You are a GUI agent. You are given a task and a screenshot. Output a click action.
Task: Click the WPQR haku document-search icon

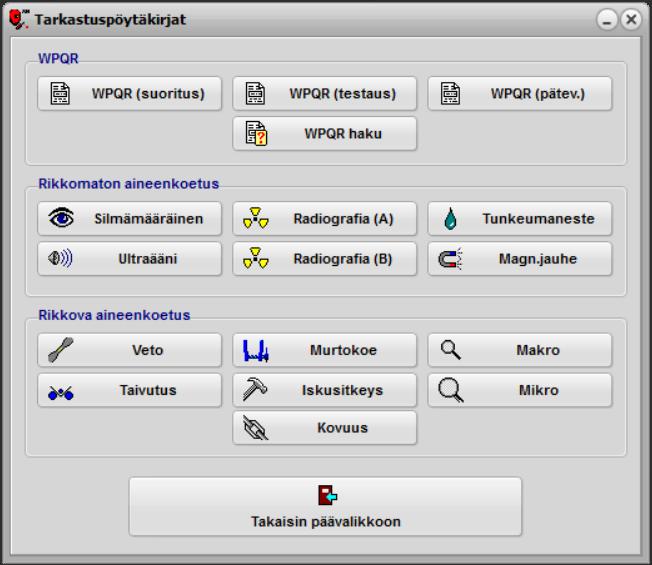tap(256, 133)
